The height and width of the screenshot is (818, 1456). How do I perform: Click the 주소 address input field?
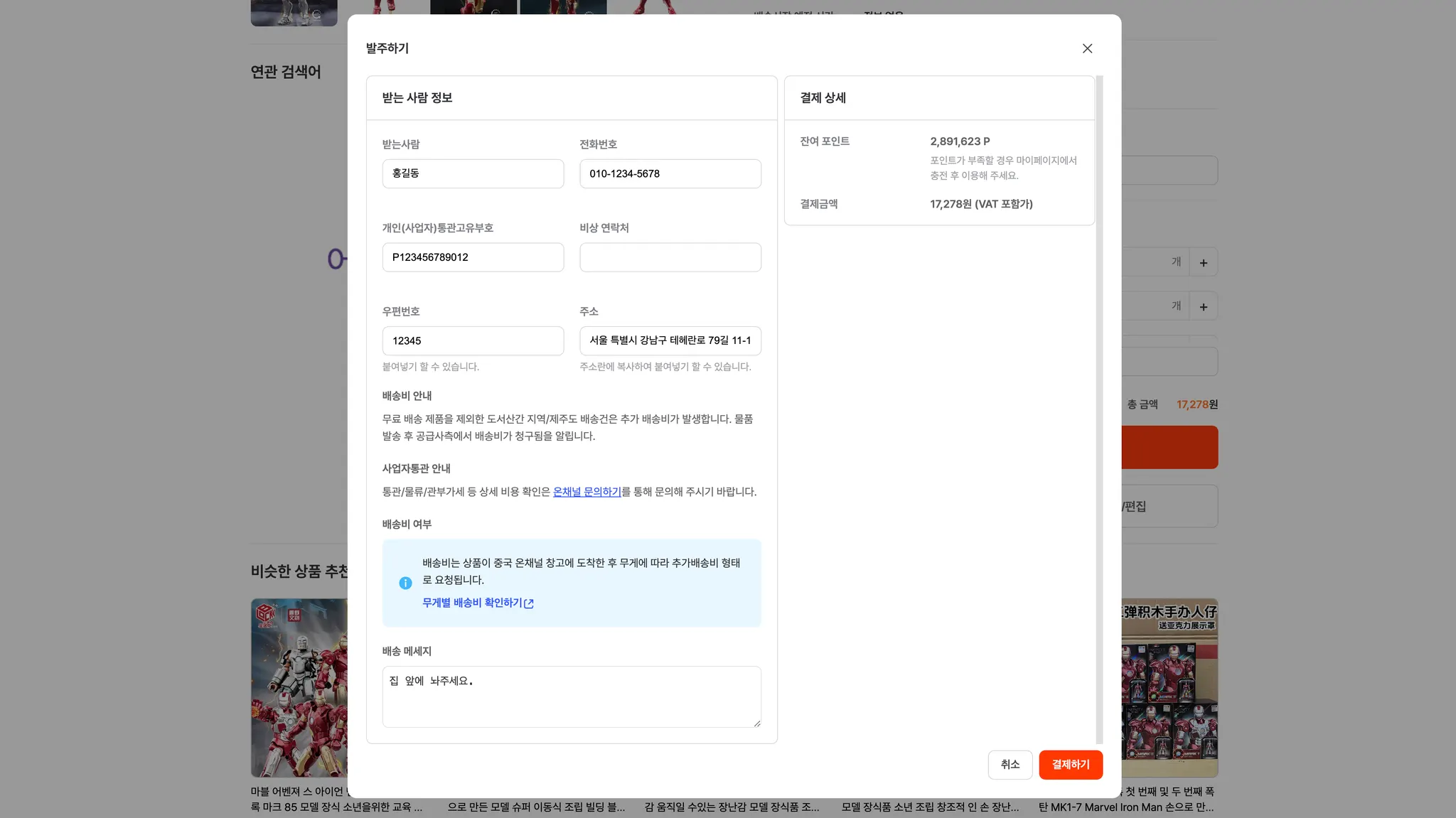coord(670,341)
